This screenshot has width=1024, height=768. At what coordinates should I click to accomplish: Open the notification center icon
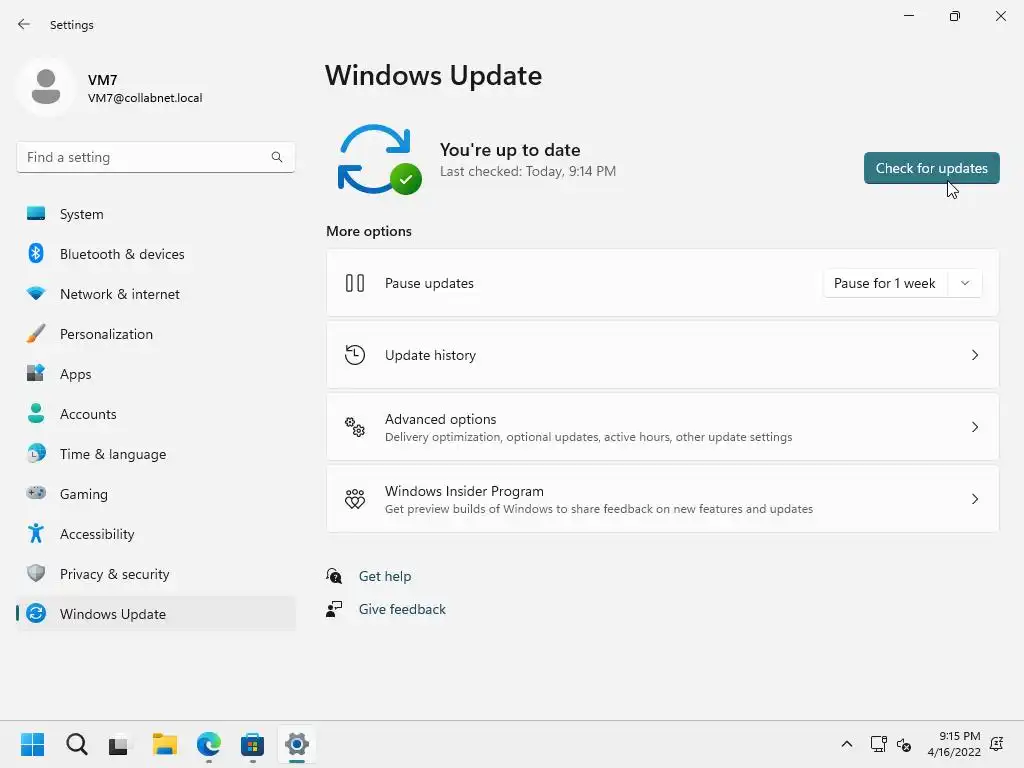tap(997, 744)
